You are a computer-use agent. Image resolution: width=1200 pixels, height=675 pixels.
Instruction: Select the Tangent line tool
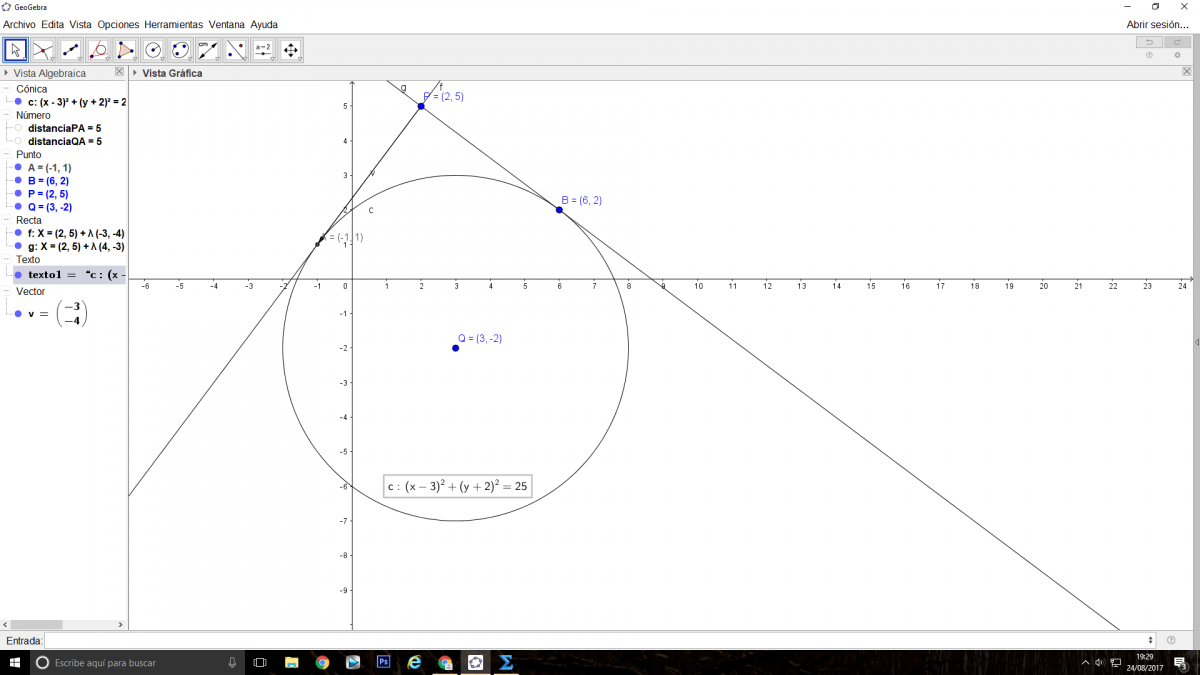(x=98, y=50)
